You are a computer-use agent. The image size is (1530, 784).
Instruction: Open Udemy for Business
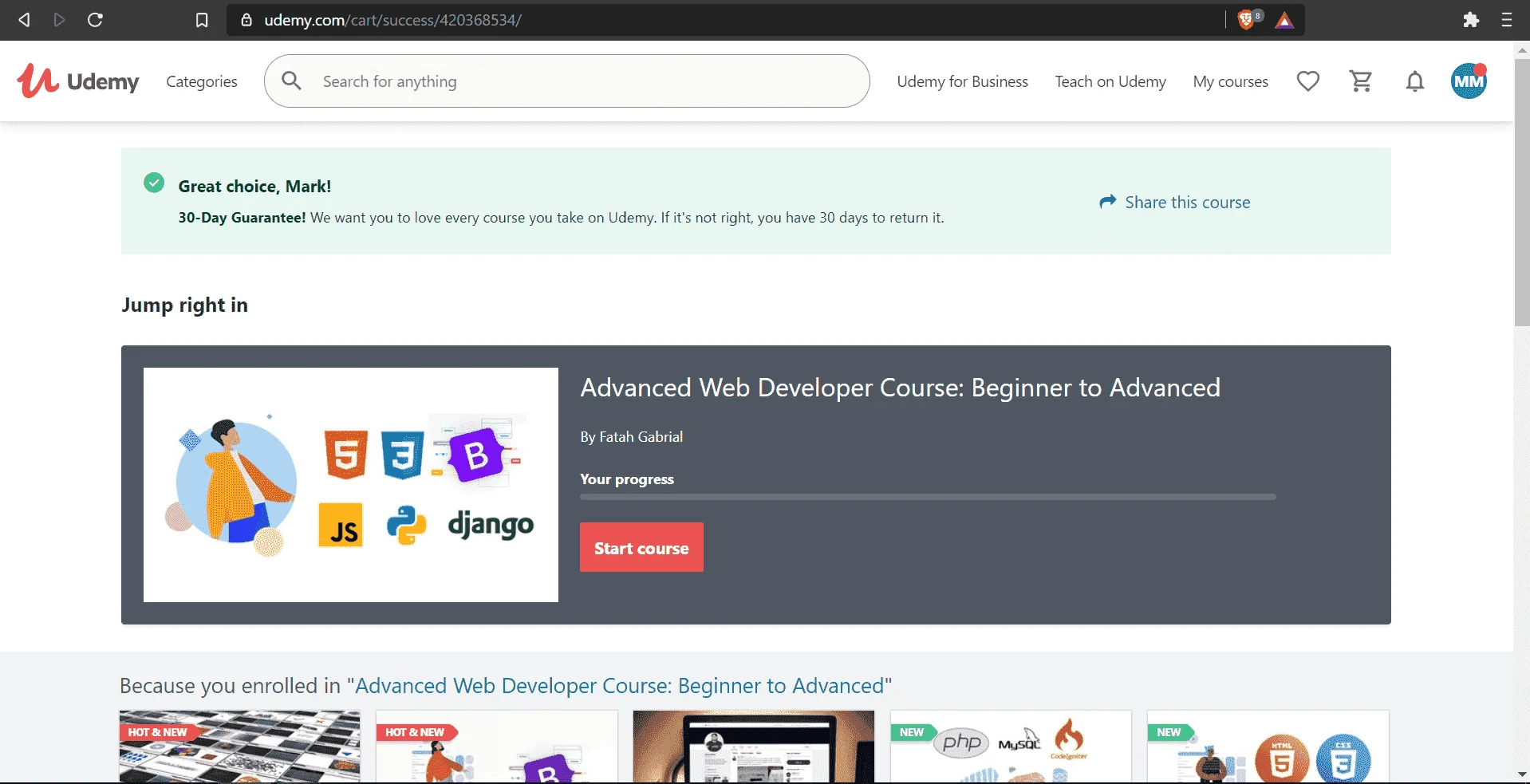click(x=962, y=81)
